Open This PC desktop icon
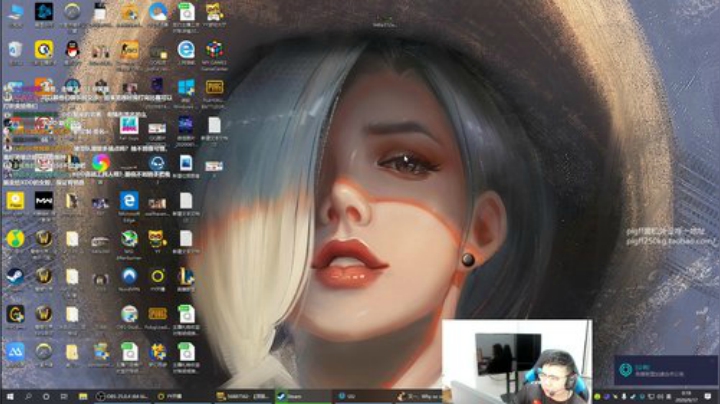Screen dimensions: 720x404 tap(16, 13)
